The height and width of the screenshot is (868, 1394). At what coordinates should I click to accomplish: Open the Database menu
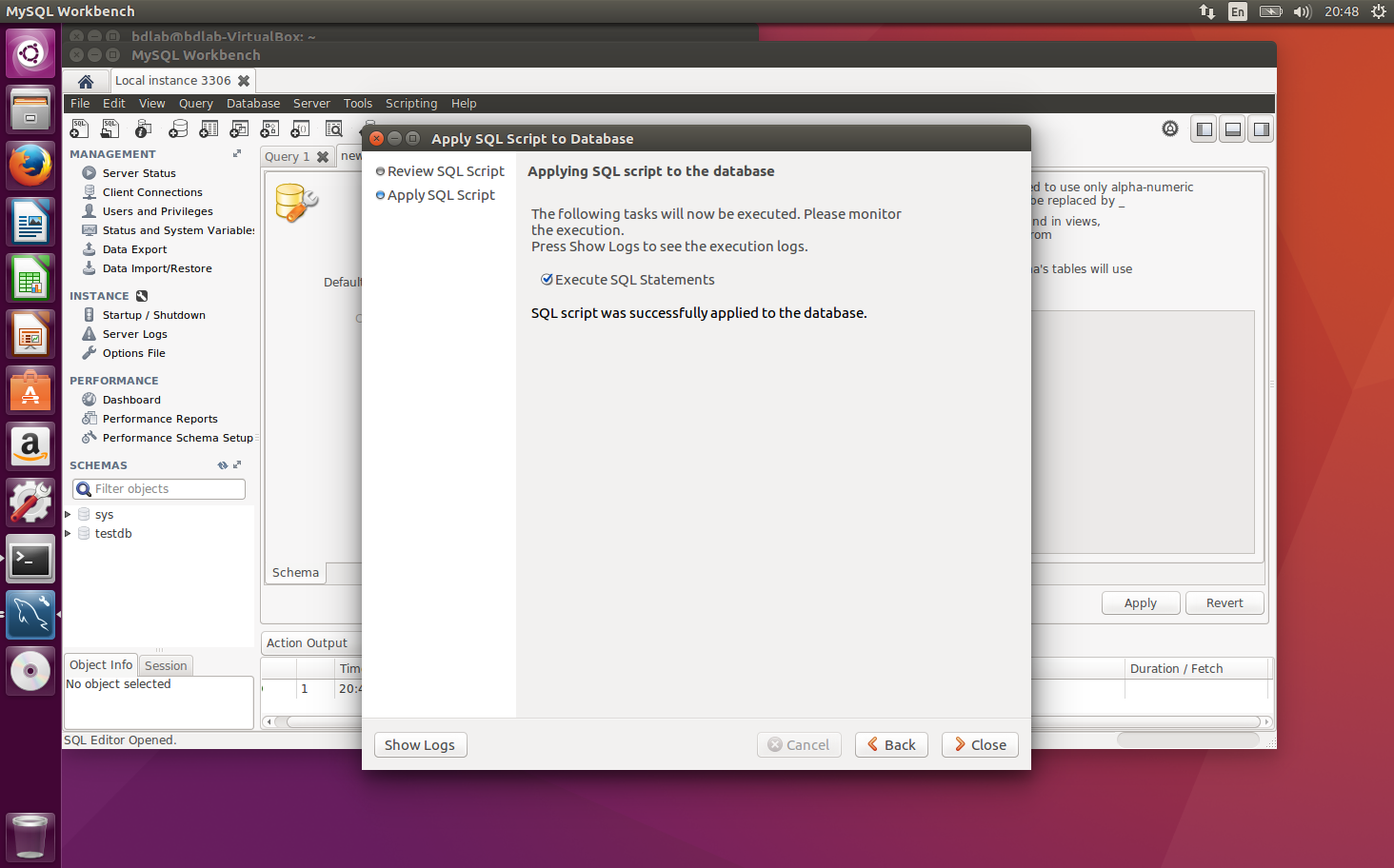click(253, 104)
